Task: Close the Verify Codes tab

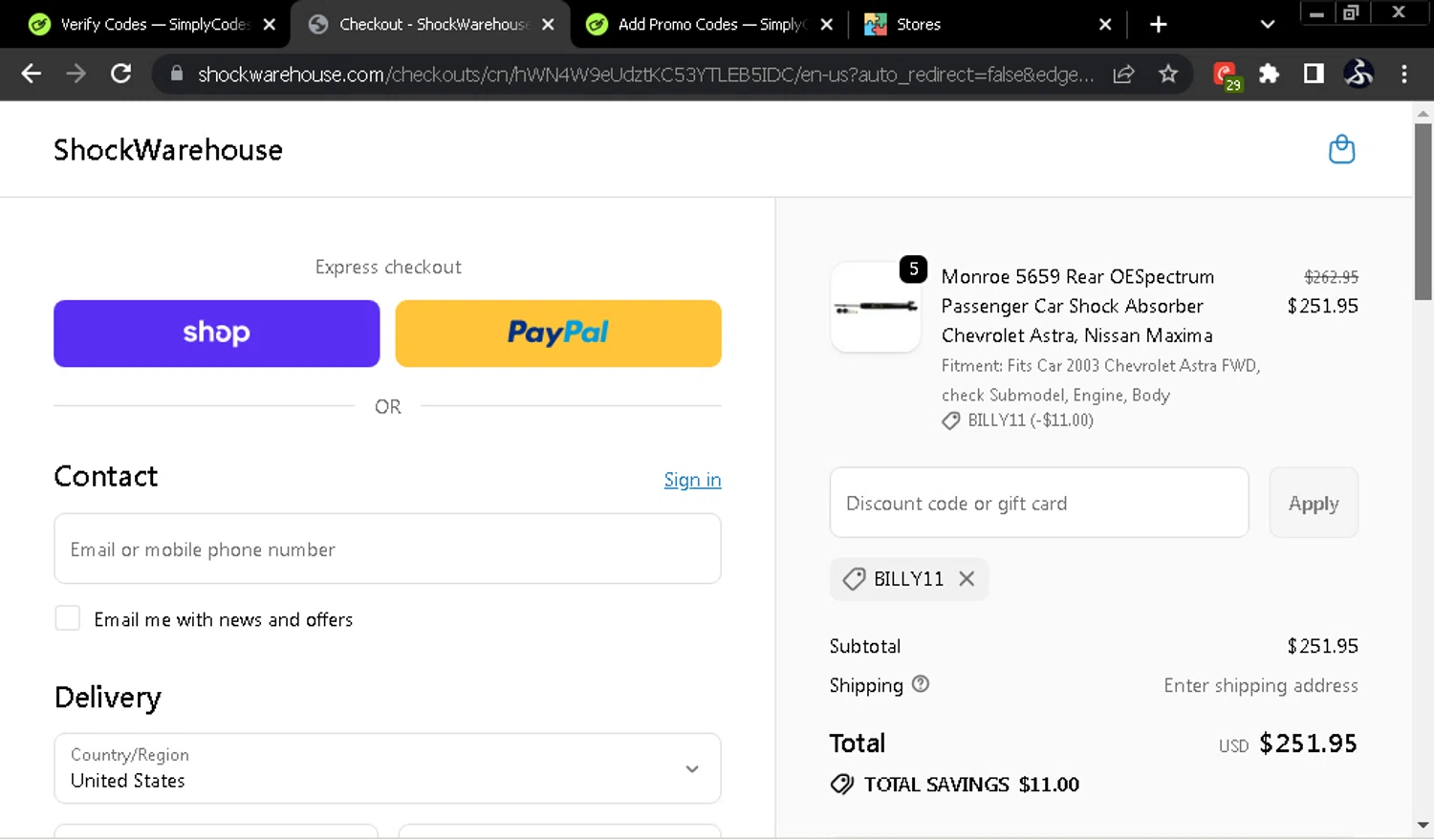Action: 270,25
